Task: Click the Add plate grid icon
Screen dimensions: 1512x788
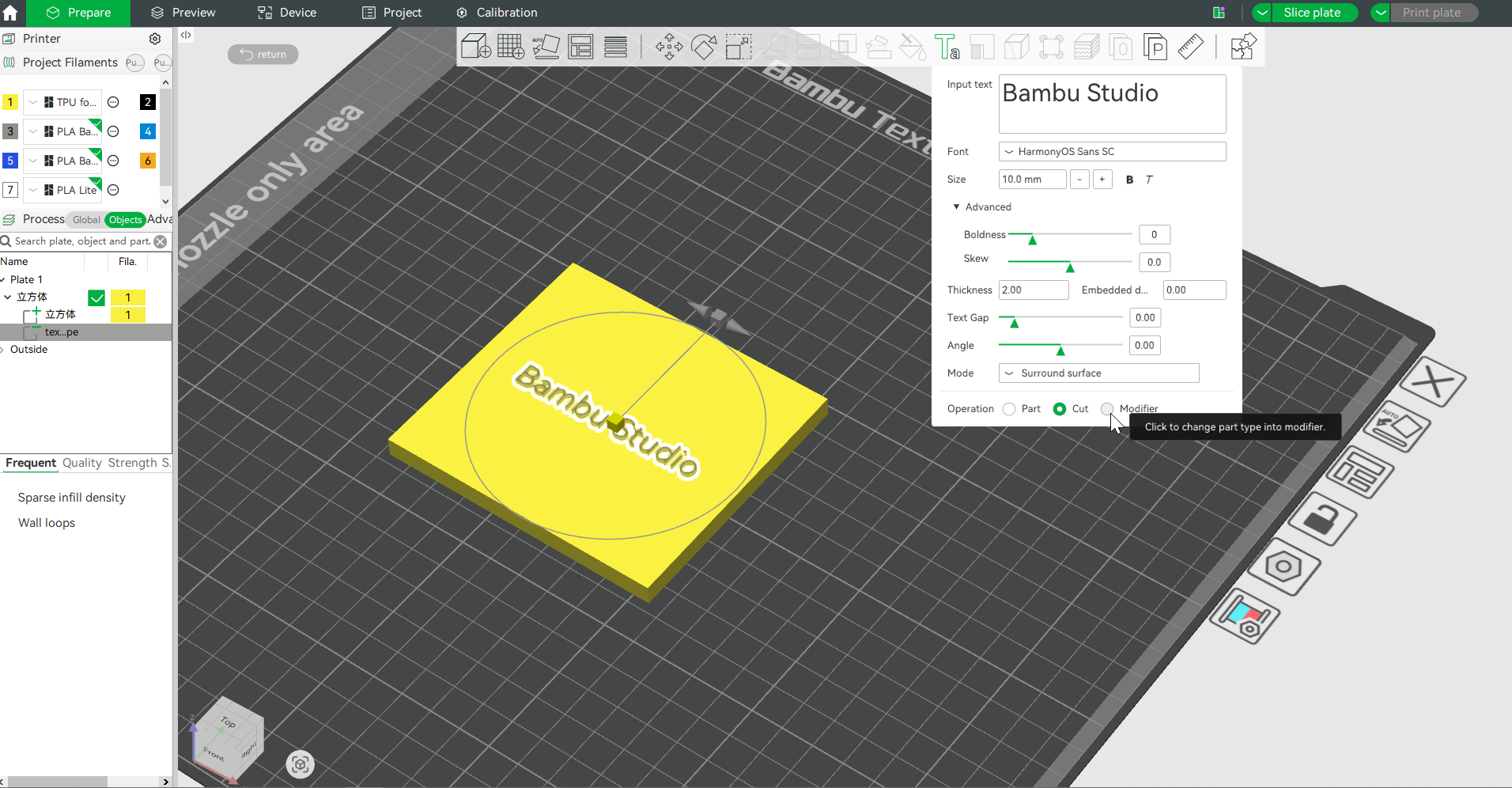Action: (x=511, y=47)
